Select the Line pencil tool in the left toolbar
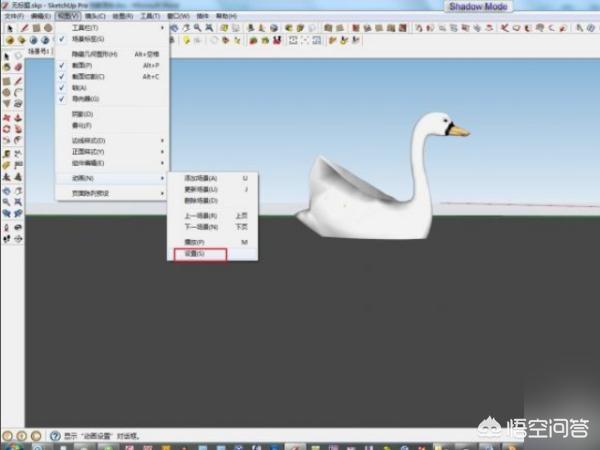 click(x=18, y=81)
